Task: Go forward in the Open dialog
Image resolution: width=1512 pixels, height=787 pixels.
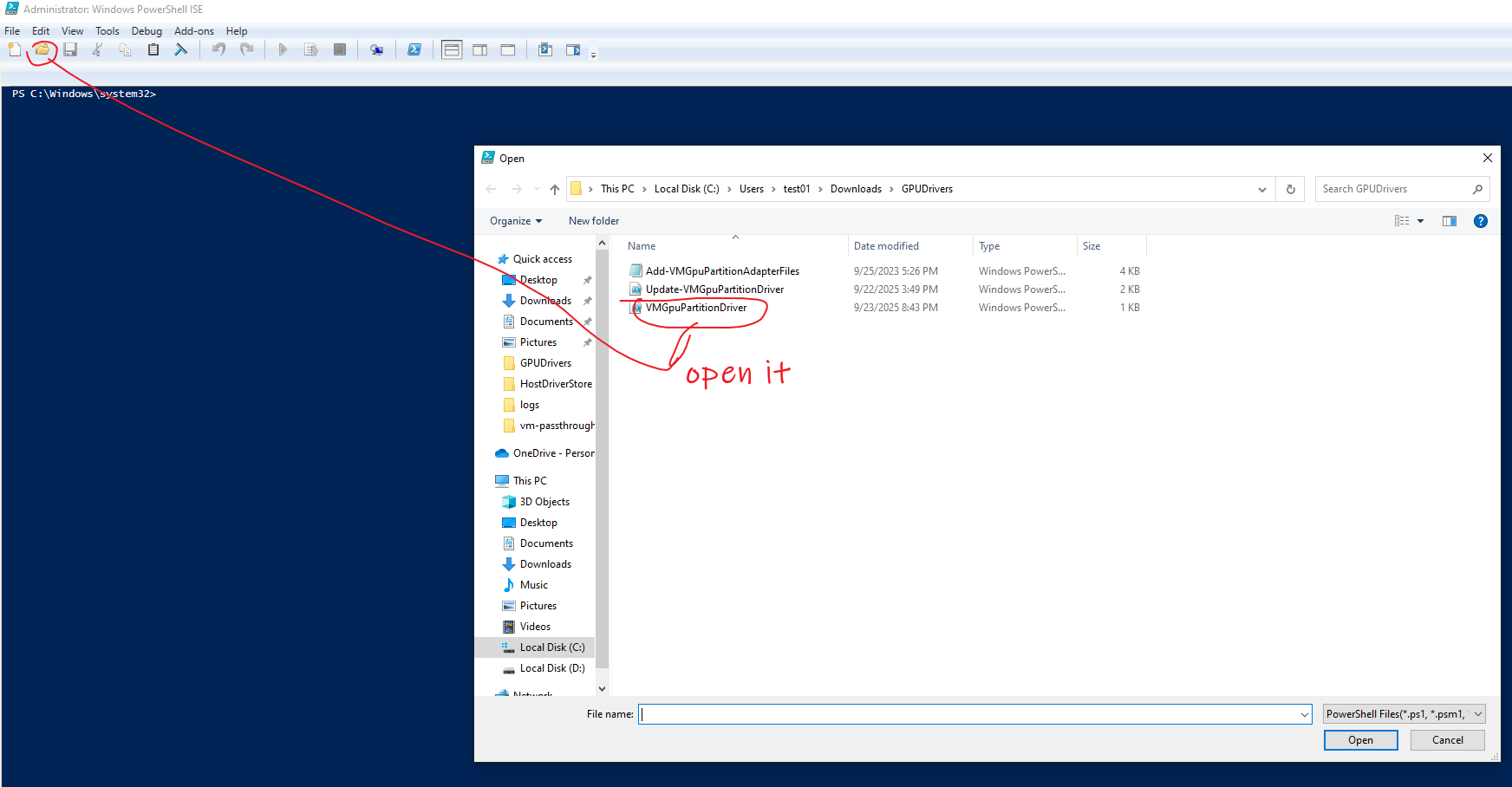Action: coord(517,189)
